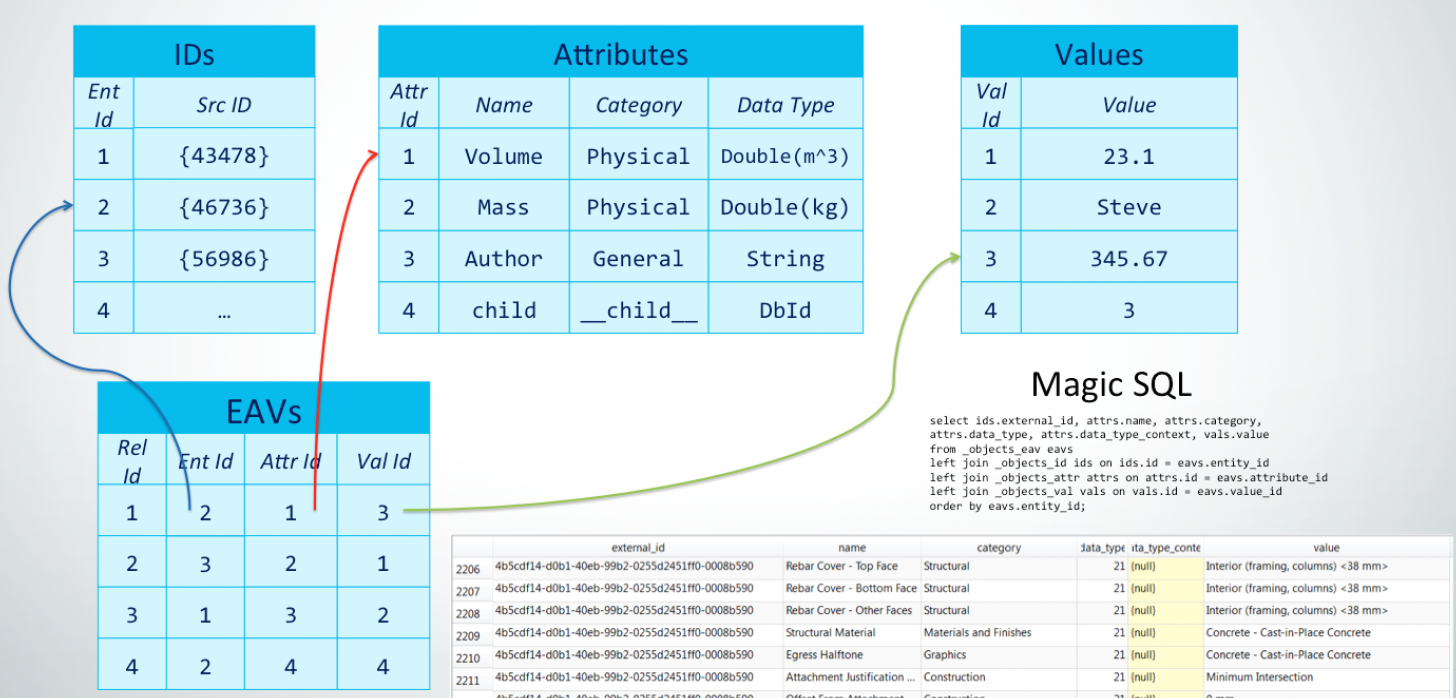Click the 'Ent Id' header in IDs table
1456x698 pixels.
[103, 104]
